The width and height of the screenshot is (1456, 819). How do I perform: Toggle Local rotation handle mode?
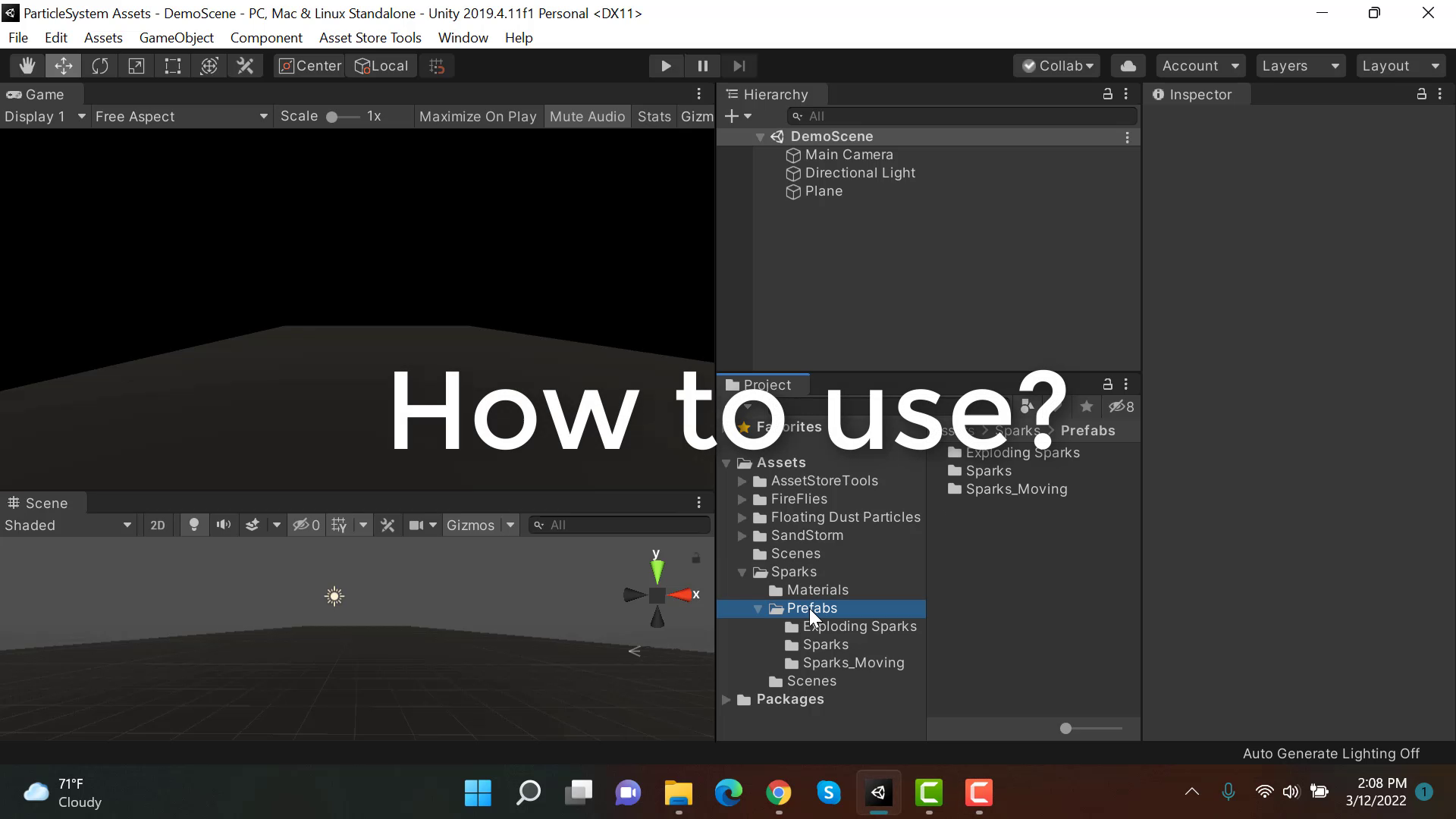381,66
